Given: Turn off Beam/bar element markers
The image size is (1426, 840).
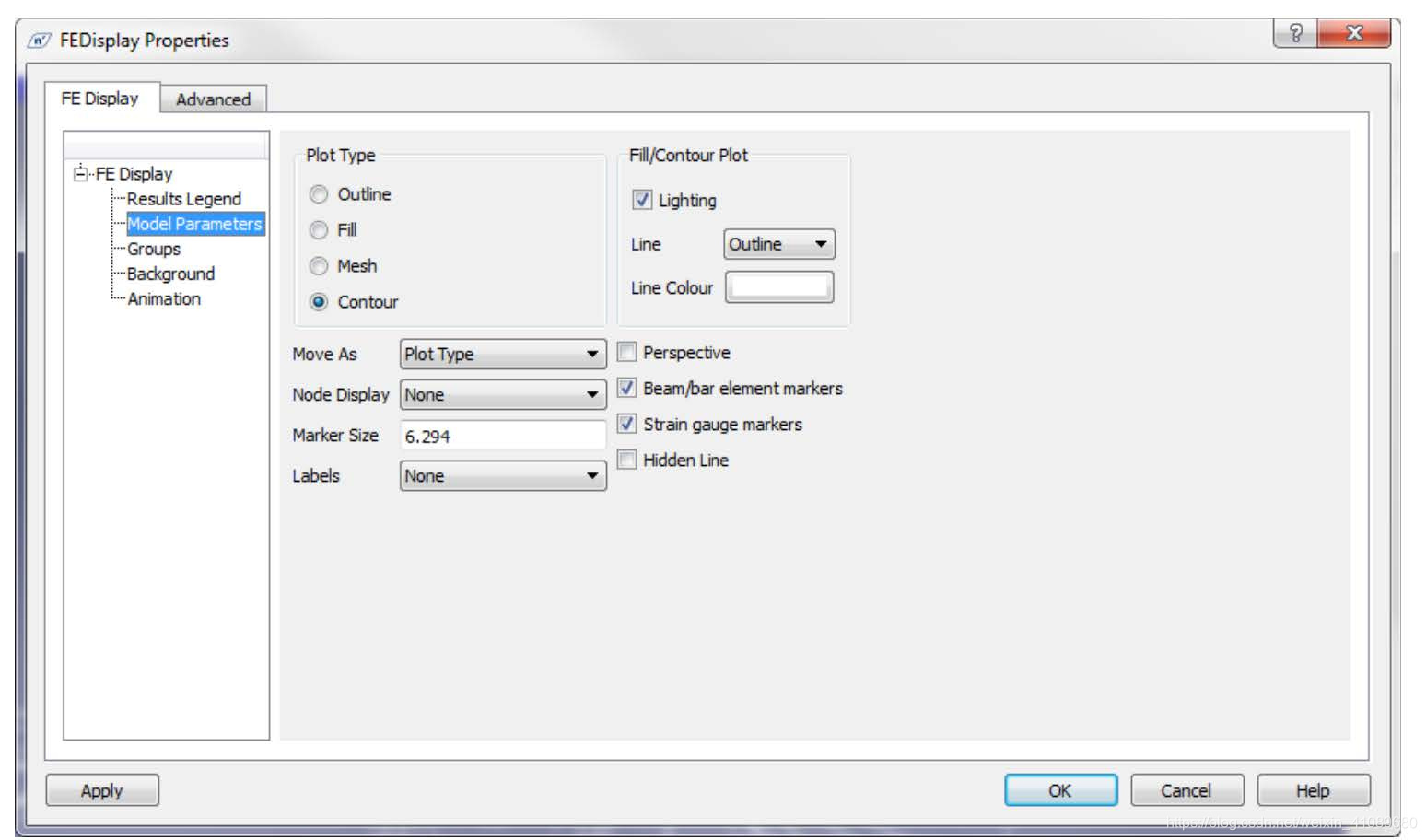Looking at the screenshot, I should (x=626, y=388).
